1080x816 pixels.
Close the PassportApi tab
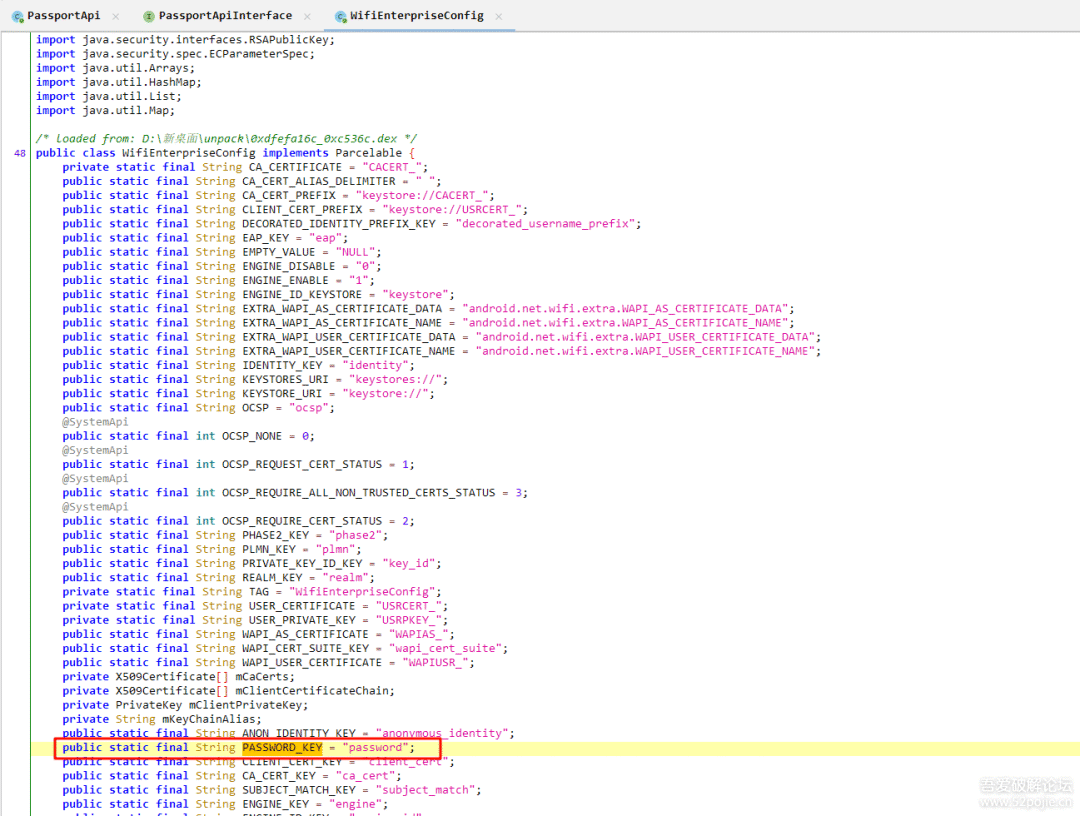click(x=116, y=16)
